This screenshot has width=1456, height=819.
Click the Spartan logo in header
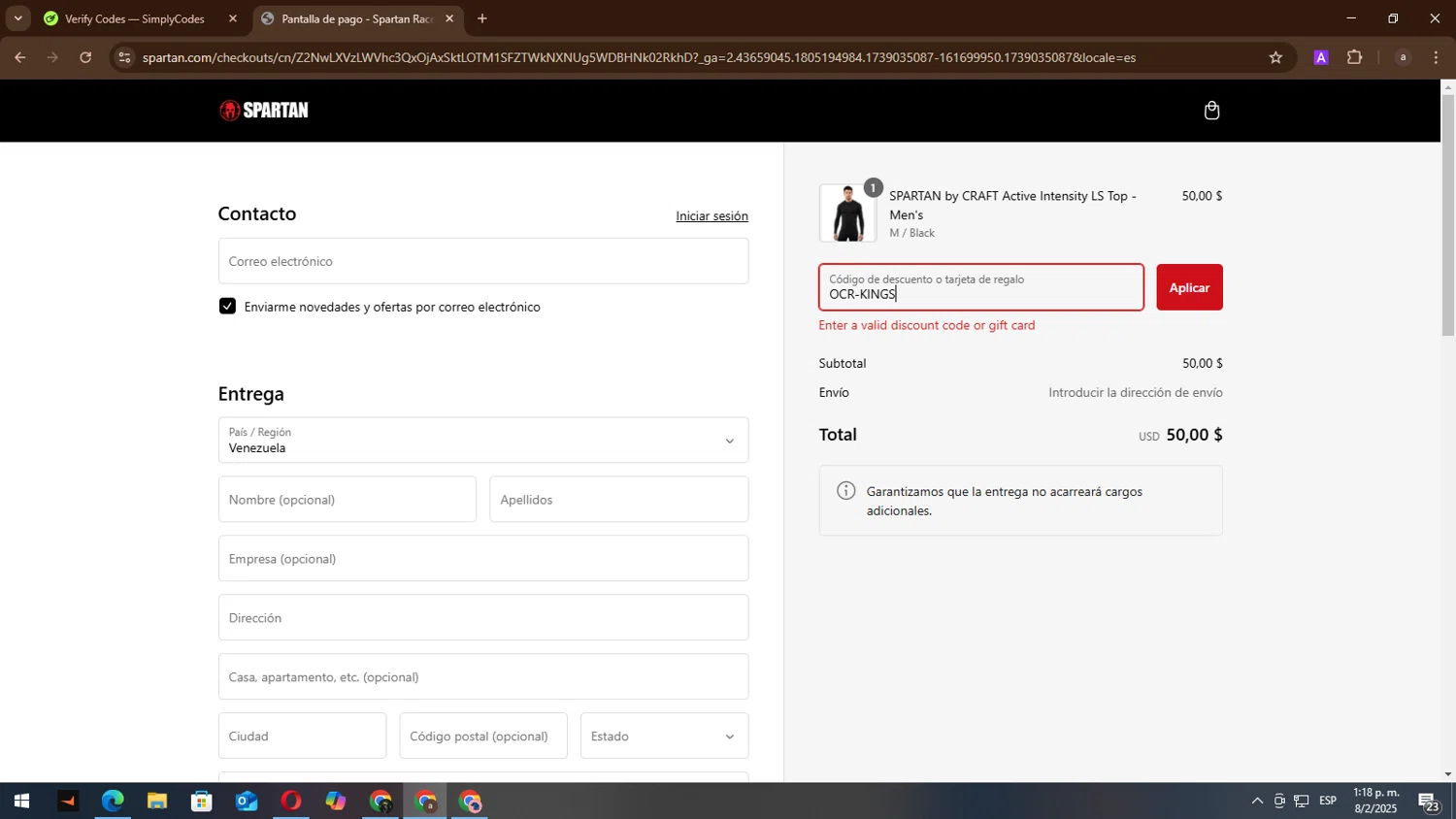pos(264,111)
